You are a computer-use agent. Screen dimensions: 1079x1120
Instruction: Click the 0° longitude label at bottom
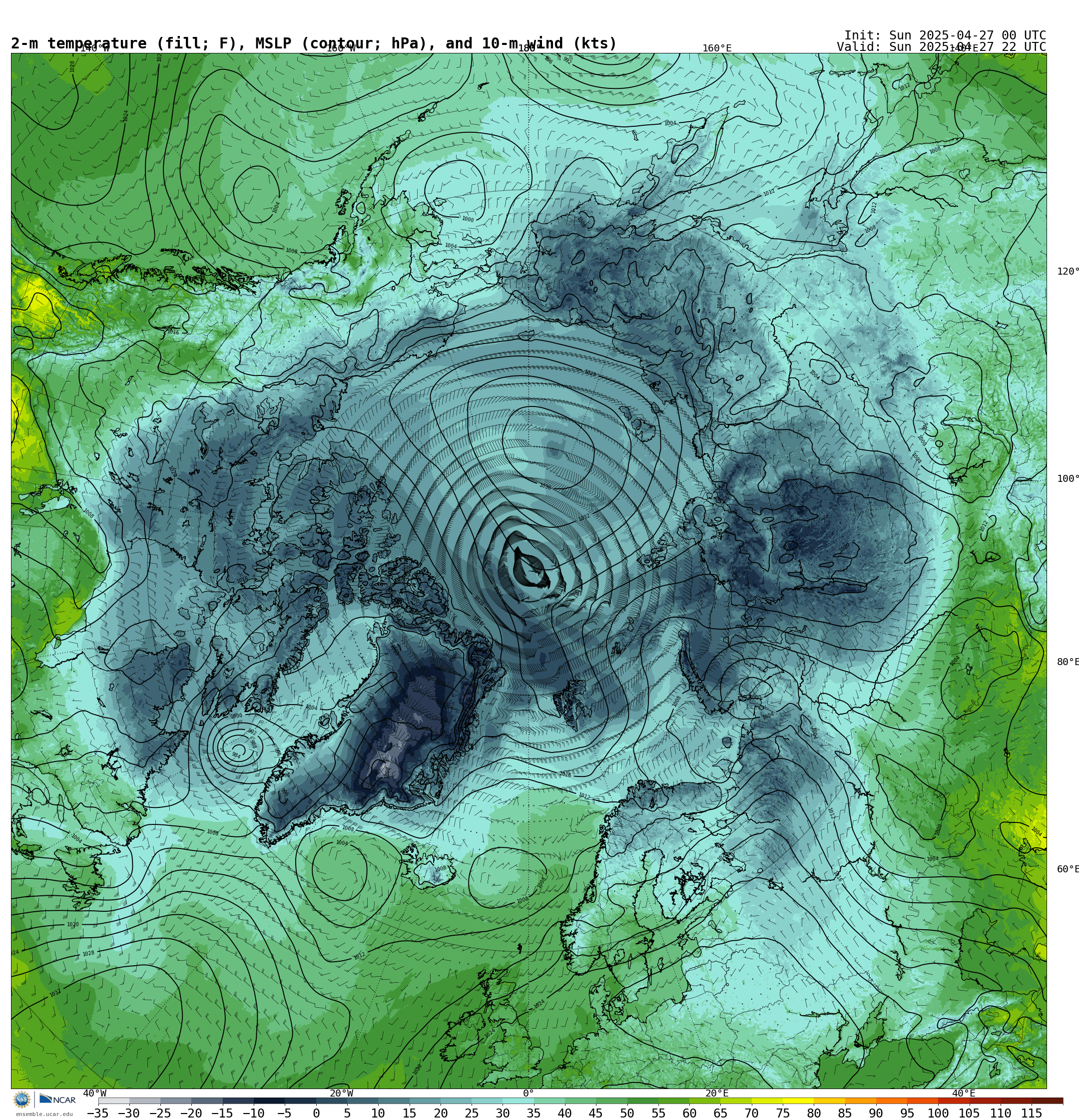(x=529, y=1093)
